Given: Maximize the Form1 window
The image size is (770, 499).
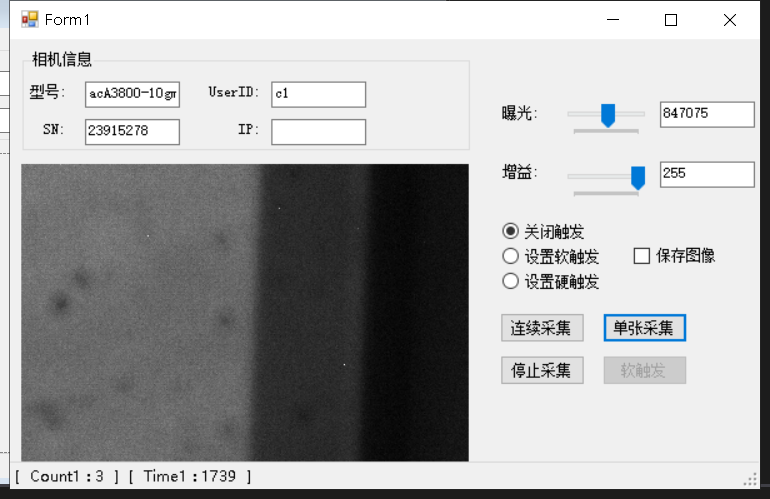Looking at the screenshot, I should coord(671,20).
